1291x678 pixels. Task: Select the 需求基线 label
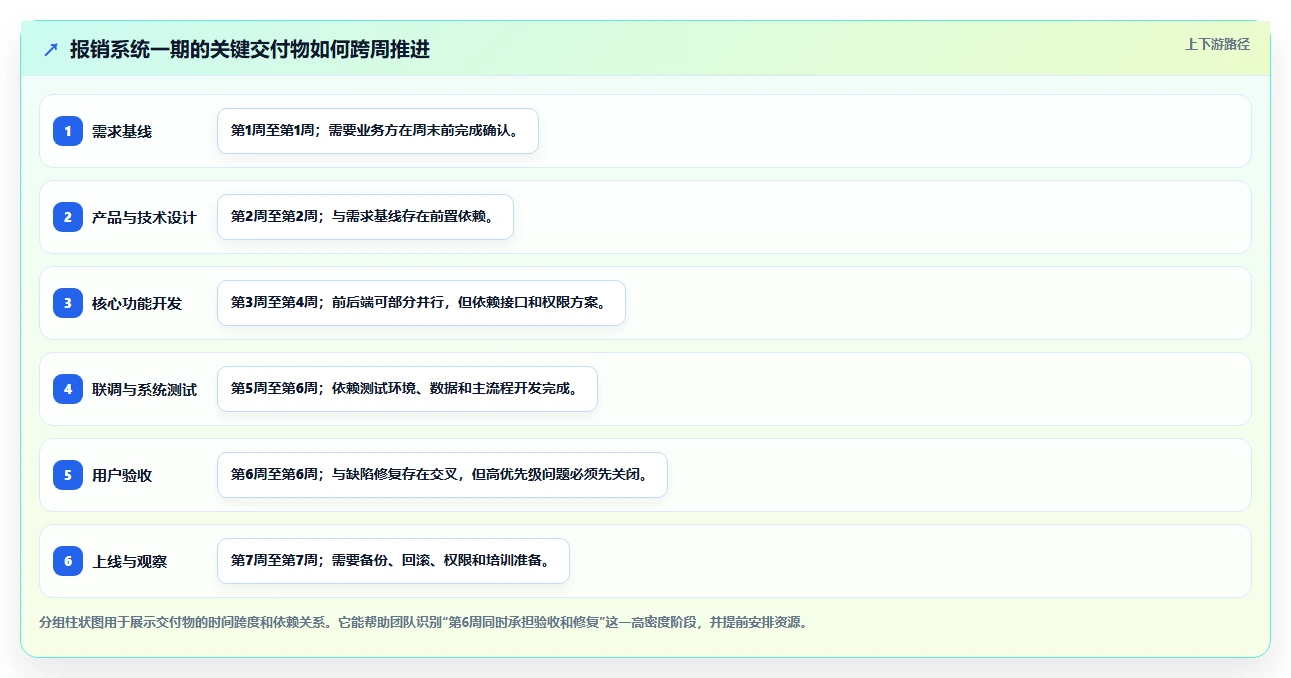point(122,131)
